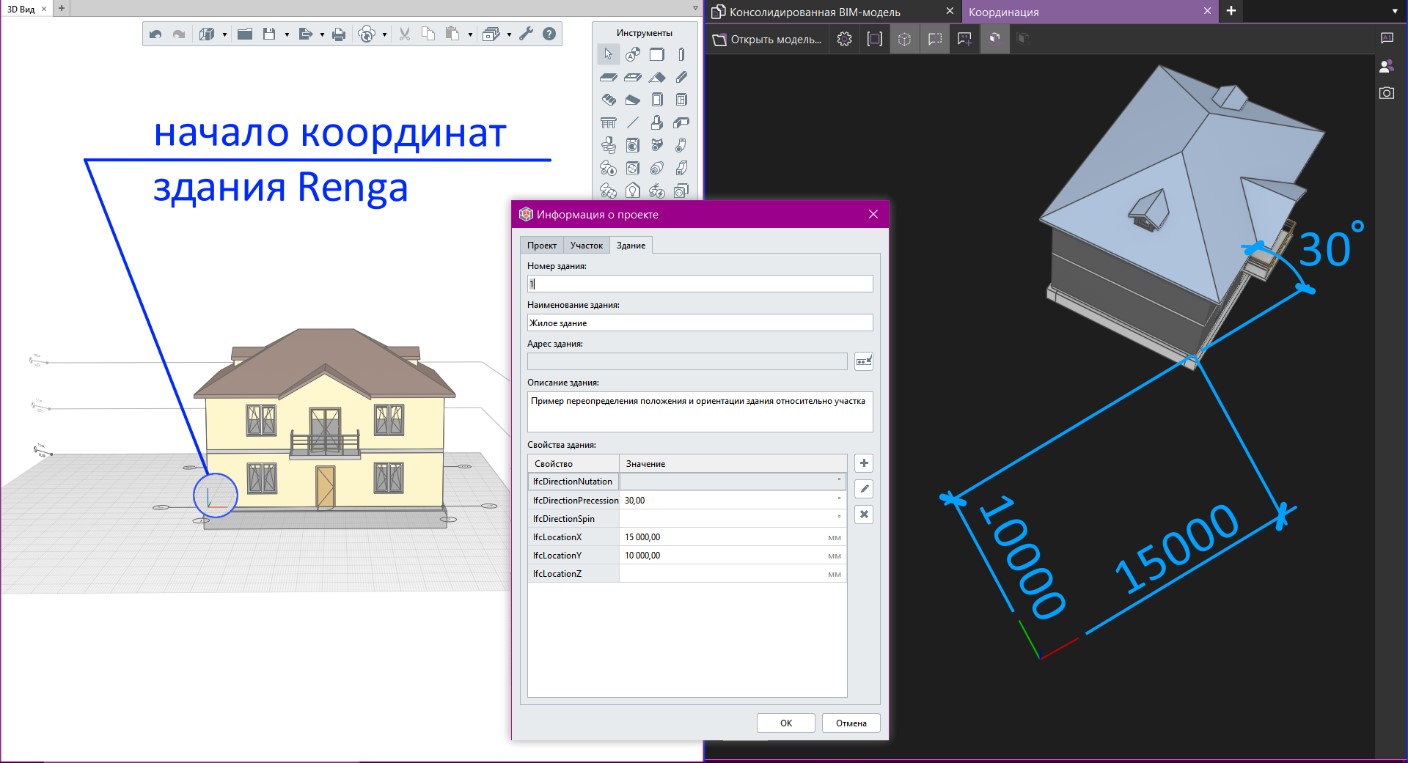Click the Redo arrow in Renga toolbar
Image resolution: width=1408 pixels, height=763 pixels.
pos(179,34)
